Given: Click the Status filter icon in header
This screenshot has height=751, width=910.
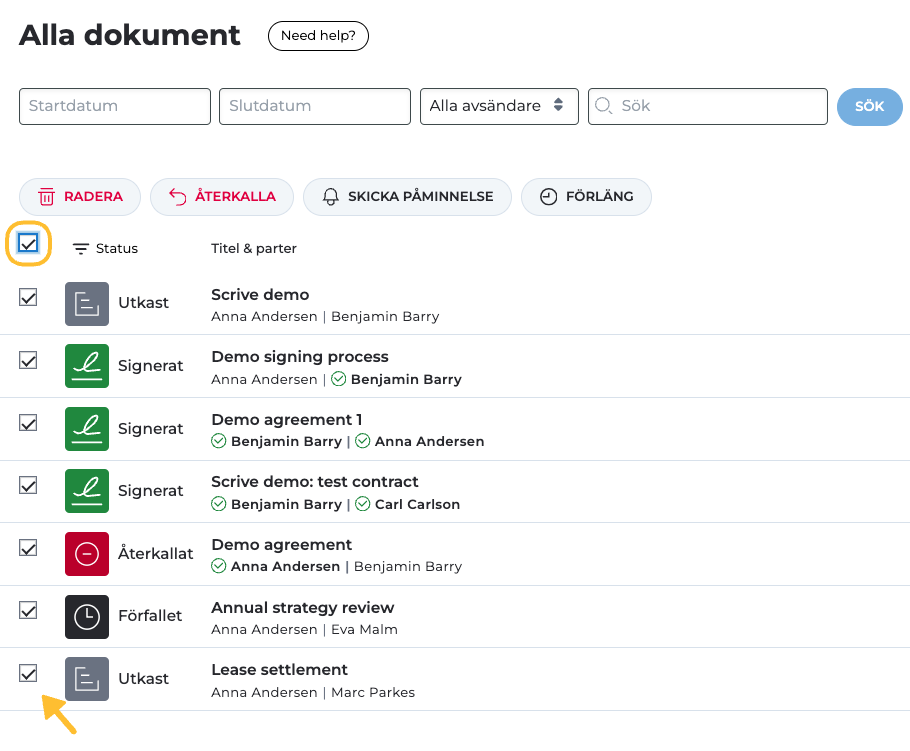Looking at the screenshot, I should point(81,249).
